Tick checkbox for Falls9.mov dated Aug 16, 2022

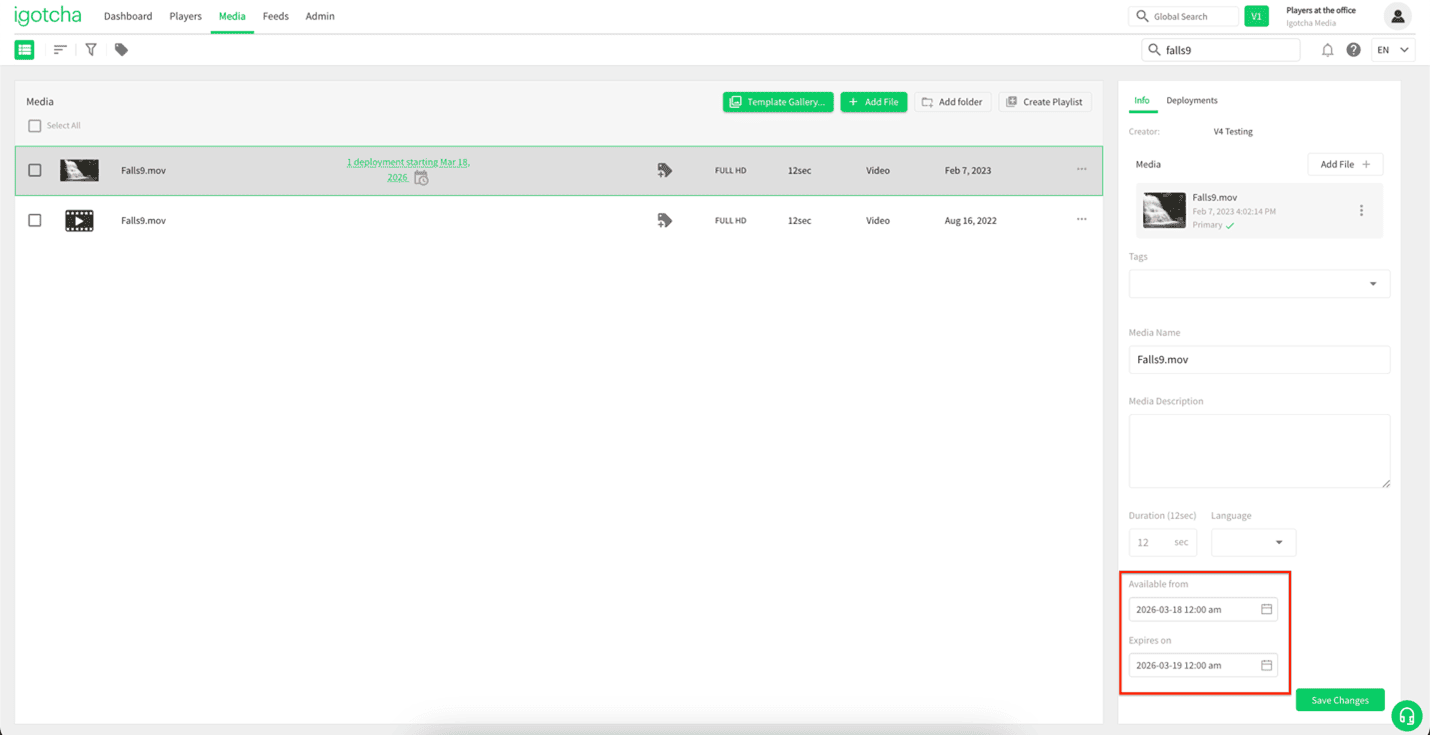click(35, 220)
